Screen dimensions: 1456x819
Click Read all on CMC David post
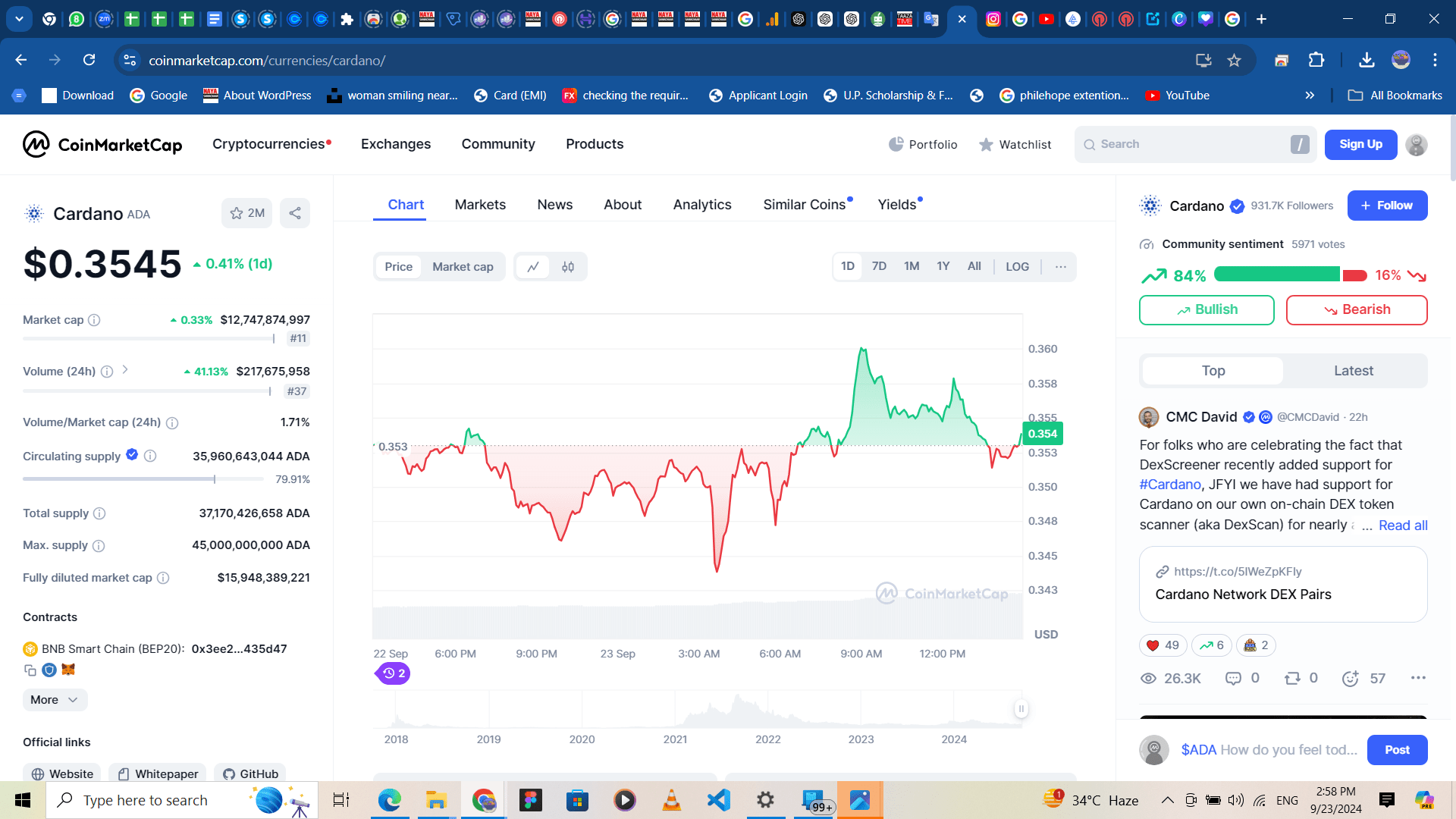1403,526
